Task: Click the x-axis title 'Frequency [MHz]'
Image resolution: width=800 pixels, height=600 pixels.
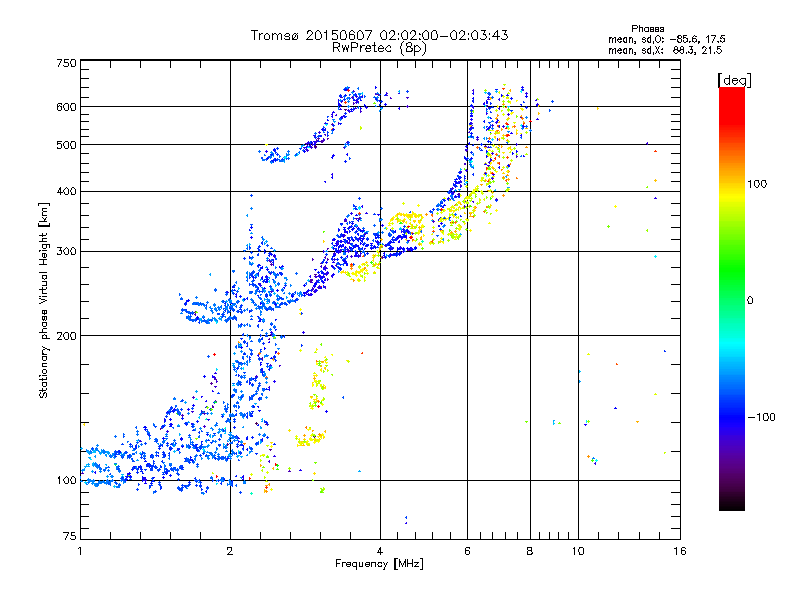Action: 379,564
